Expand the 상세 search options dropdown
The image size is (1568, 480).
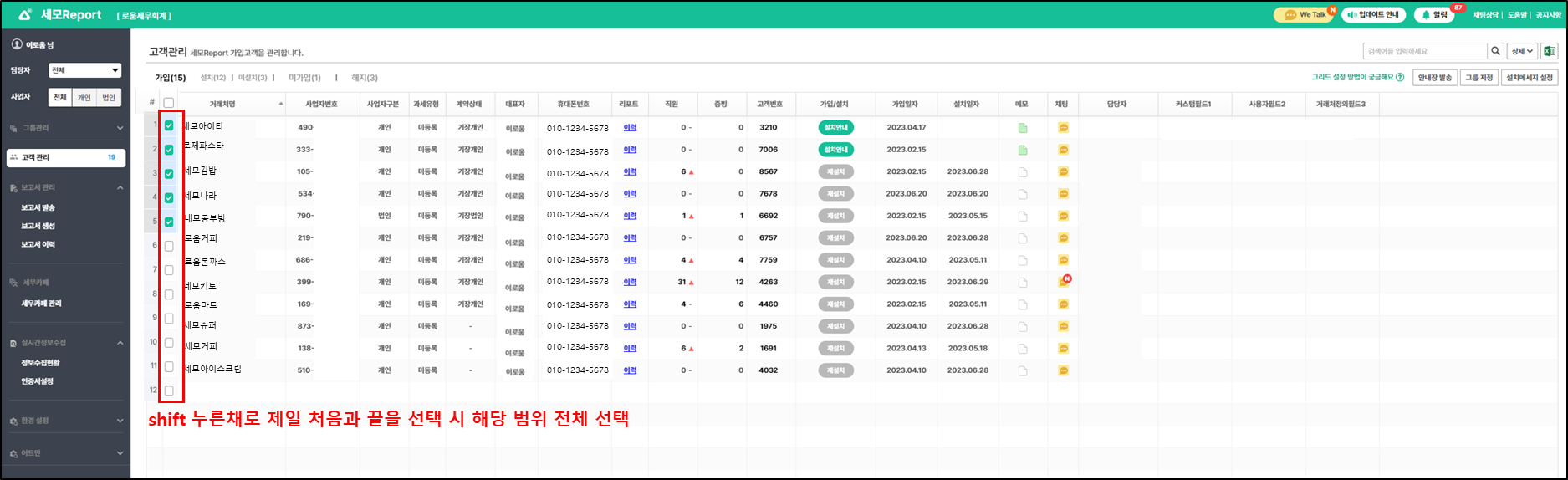[x=1522, y=51]
